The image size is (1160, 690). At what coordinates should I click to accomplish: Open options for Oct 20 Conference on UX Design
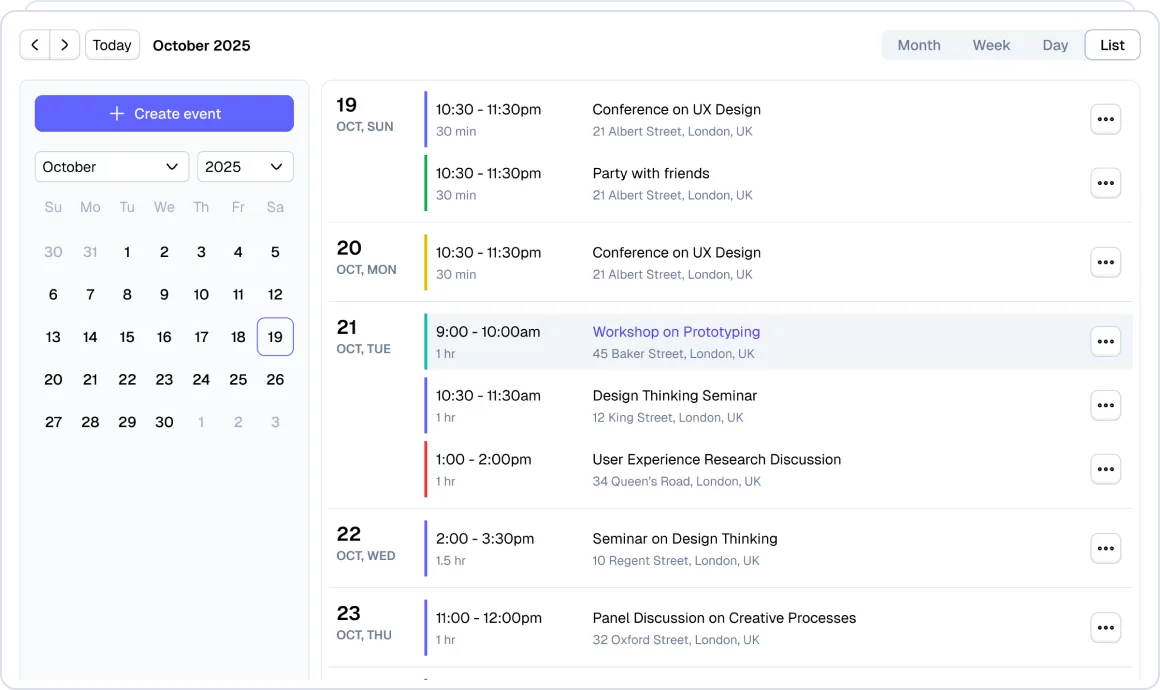point(1105,263)
